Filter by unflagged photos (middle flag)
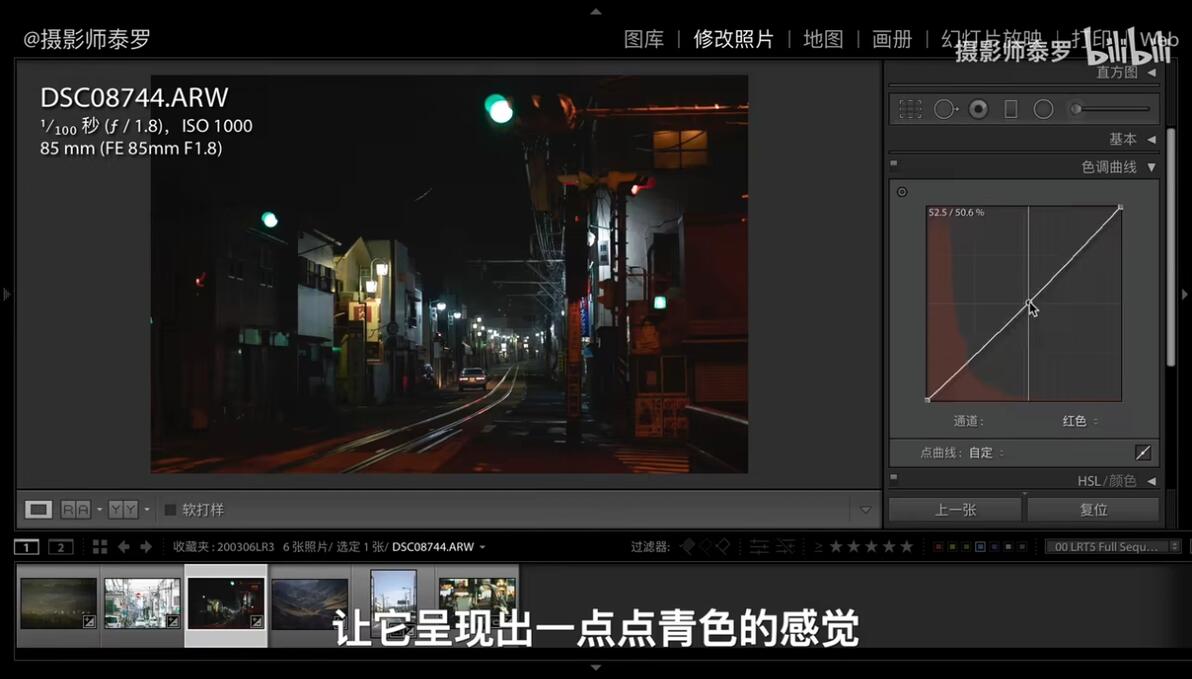The image size is (1192, 679). click(x=705, y=546)
